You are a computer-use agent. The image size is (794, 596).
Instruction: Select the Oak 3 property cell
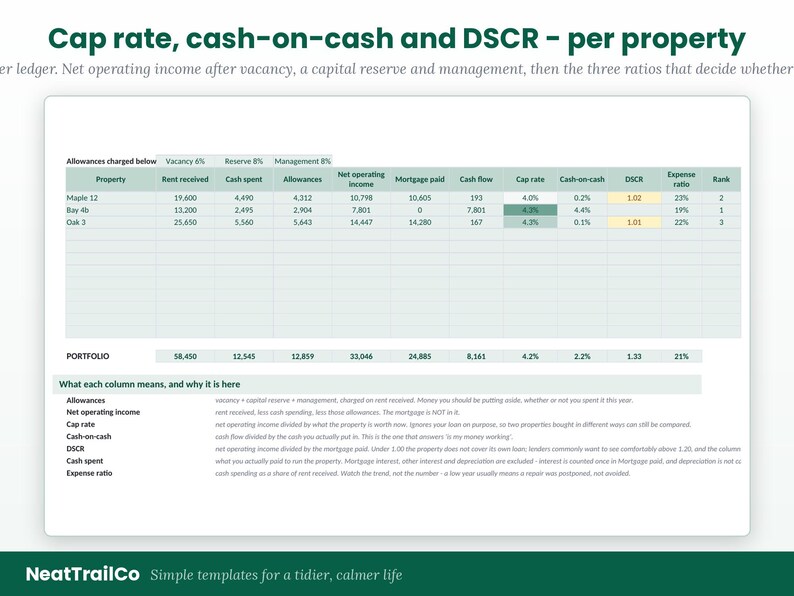click(110, 222)
